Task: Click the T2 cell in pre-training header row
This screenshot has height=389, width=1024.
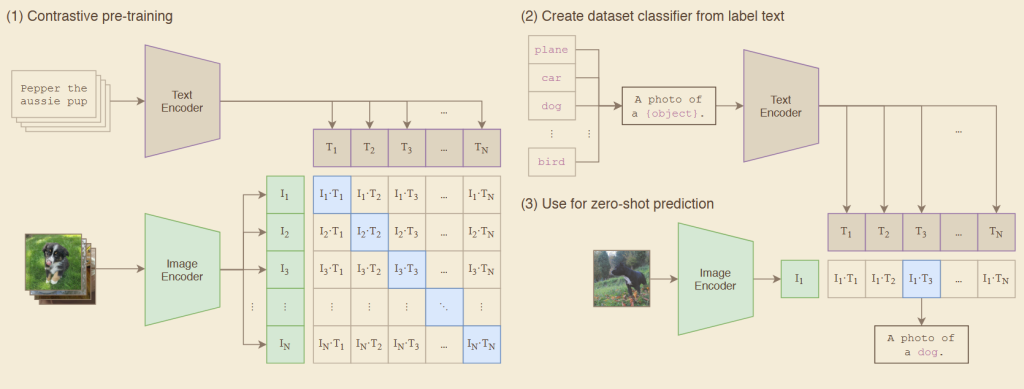Action: (370, 148)
